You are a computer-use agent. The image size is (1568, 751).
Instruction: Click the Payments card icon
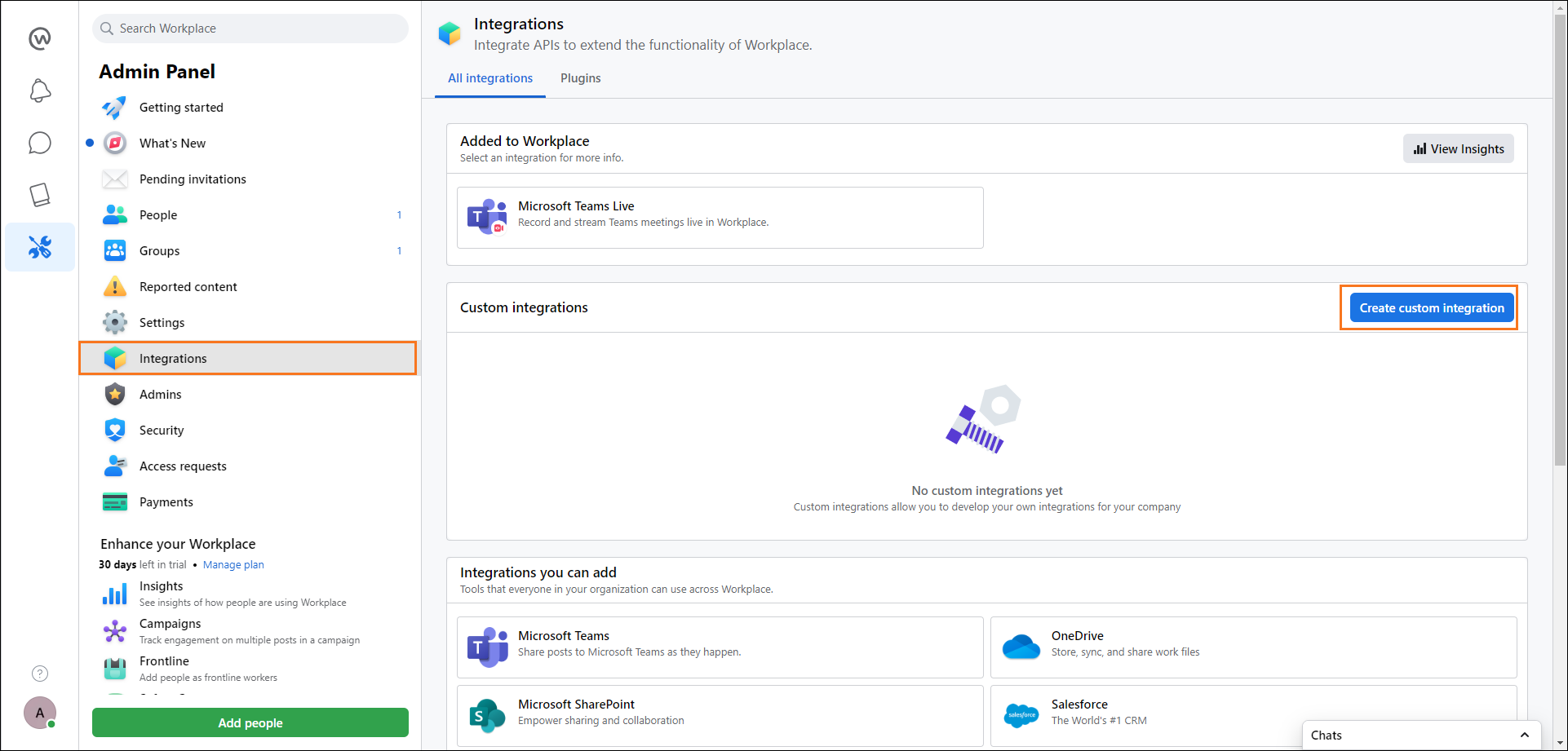point(115,502)
